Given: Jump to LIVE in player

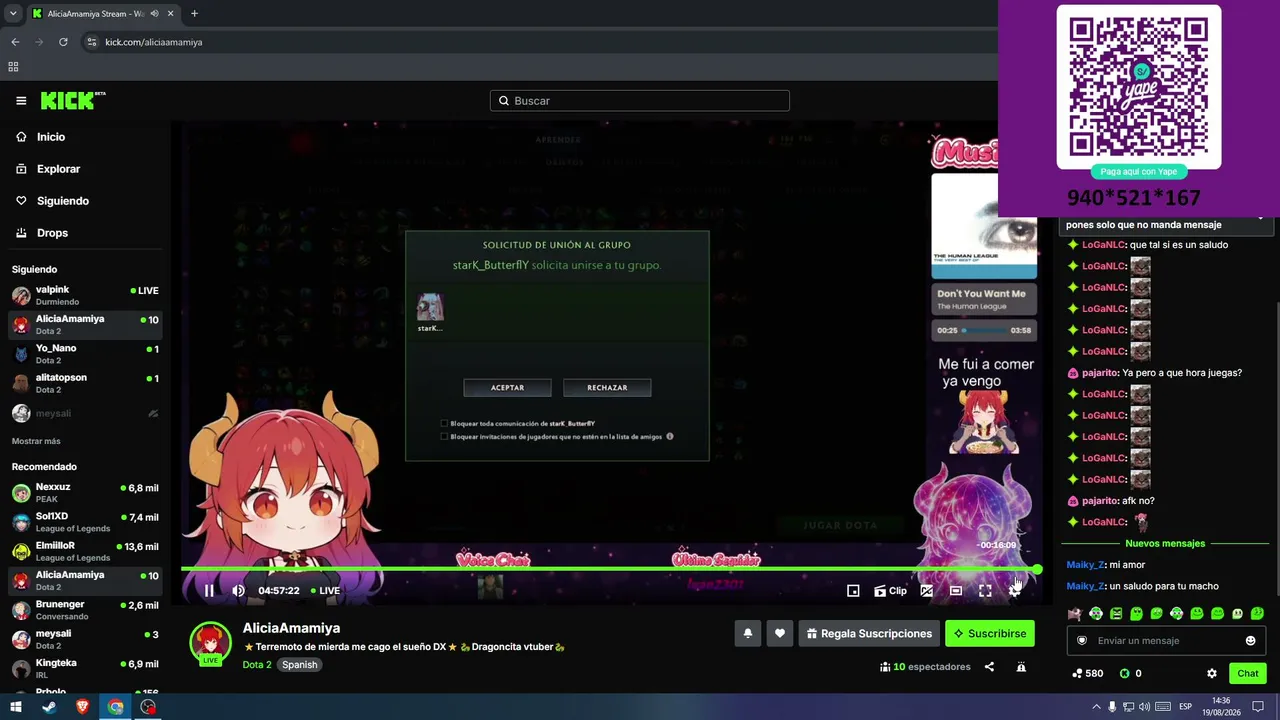Looking at the screenshot, I should click(325, 590).
